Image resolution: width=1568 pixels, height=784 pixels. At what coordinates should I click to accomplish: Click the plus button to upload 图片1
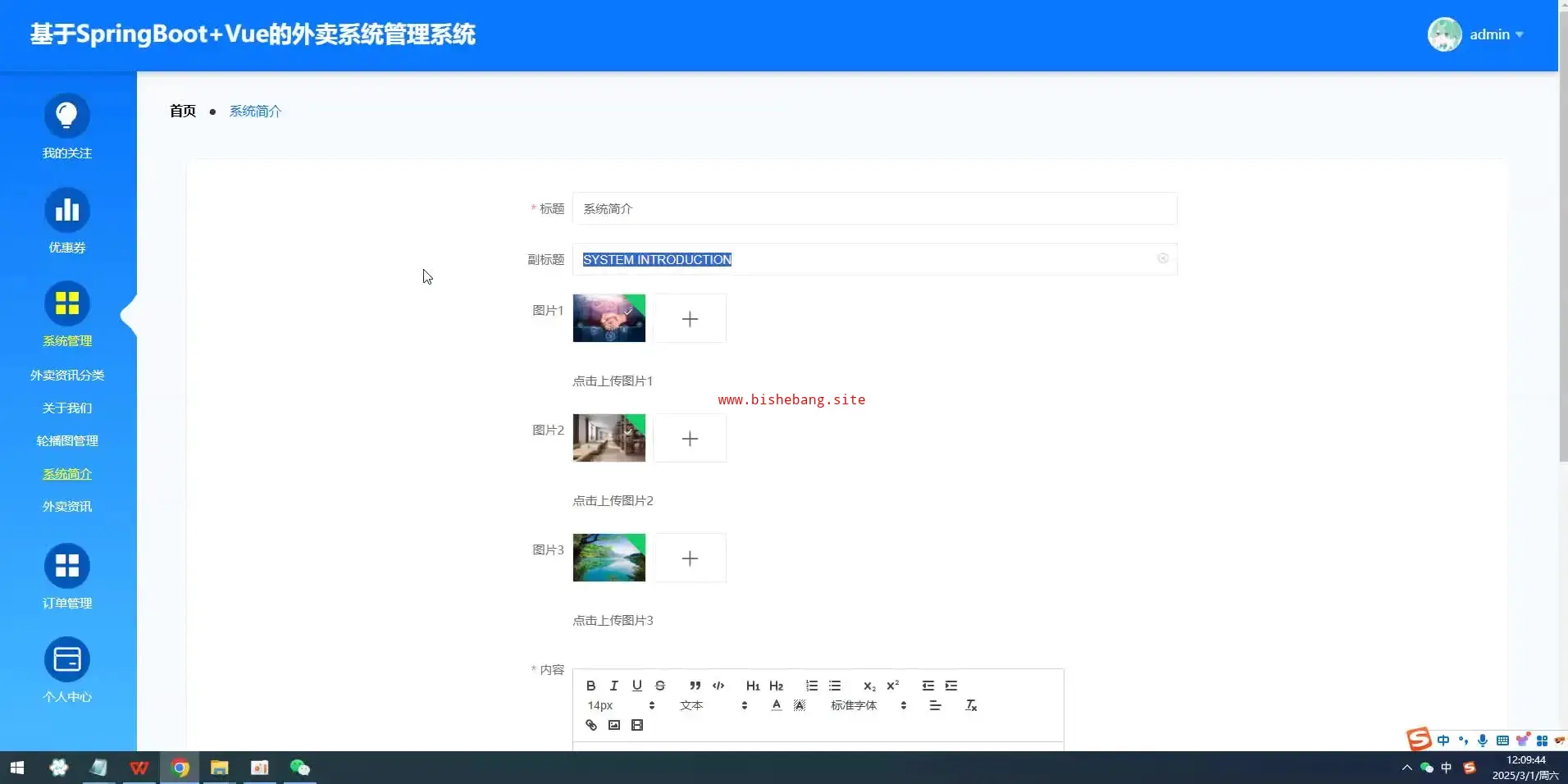click(x=690, y=319)
